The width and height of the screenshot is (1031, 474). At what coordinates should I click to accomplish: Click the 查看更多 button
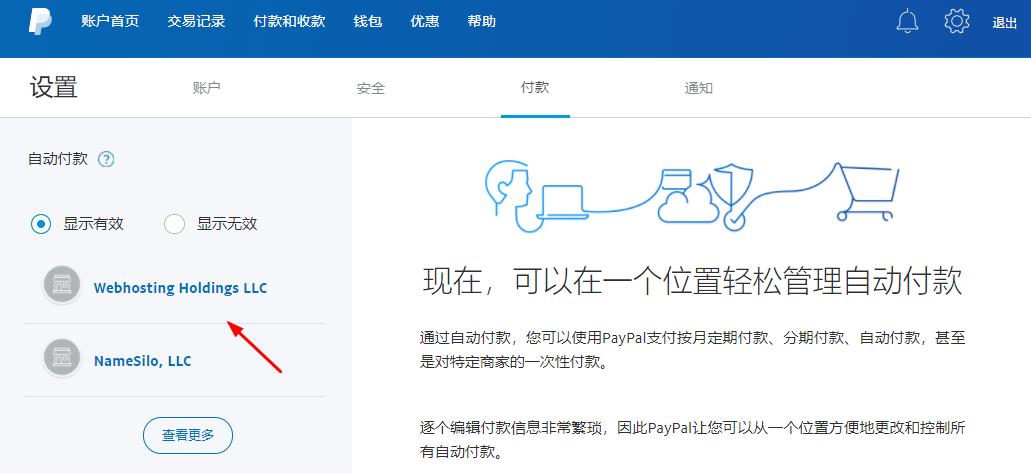[188, 435]
